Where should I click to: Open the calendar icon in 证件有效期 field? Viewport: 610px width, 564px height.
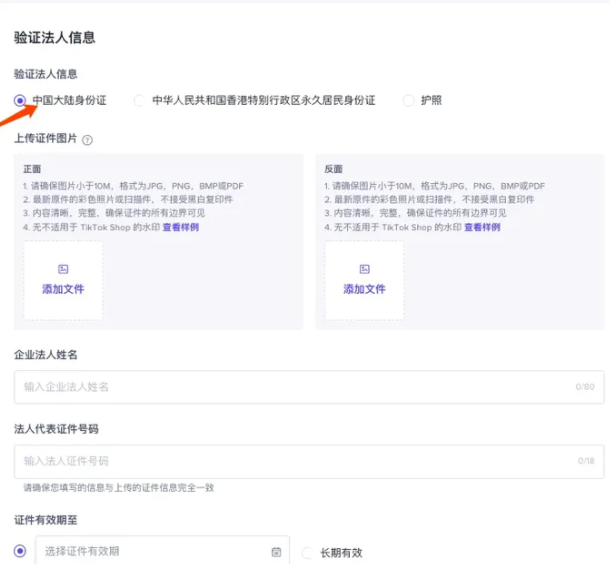click(276, 552)
